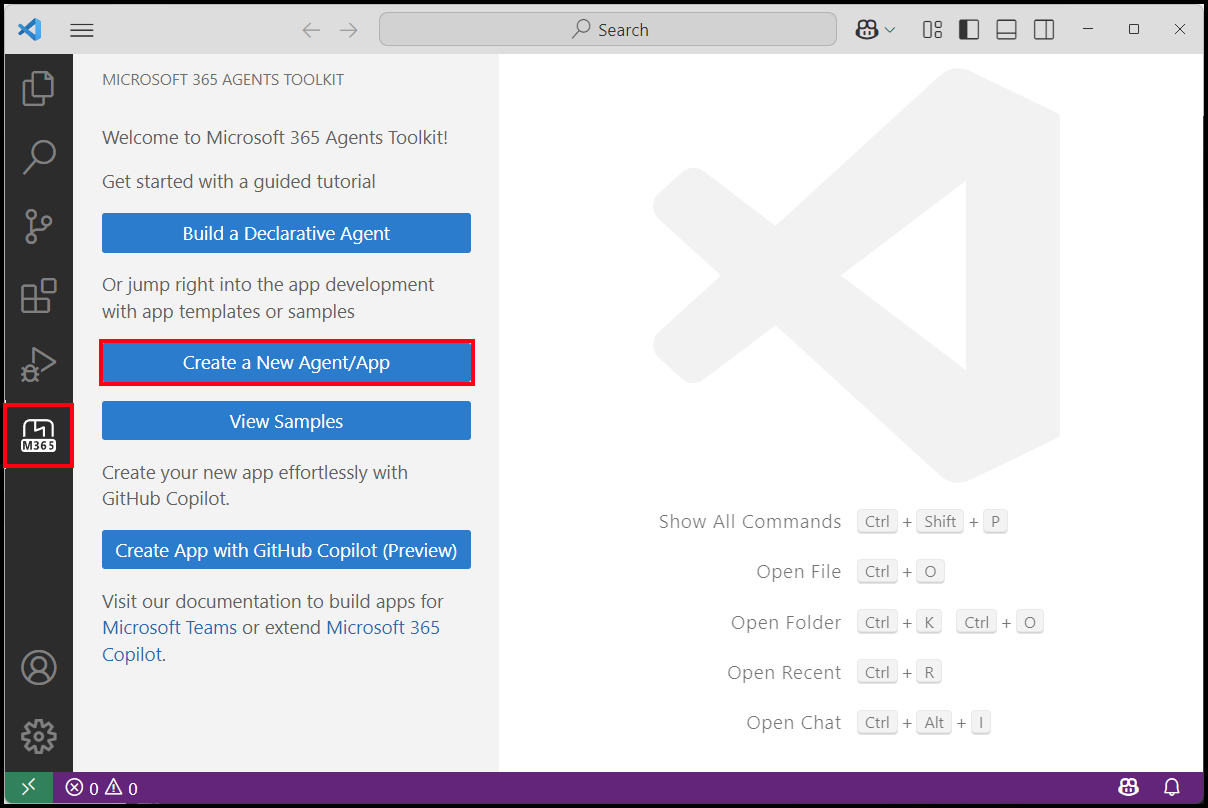
Task: Select the Microsoft 365 Agents Toolkit icon
Action: pyautogui.click(x=39, y=436)
